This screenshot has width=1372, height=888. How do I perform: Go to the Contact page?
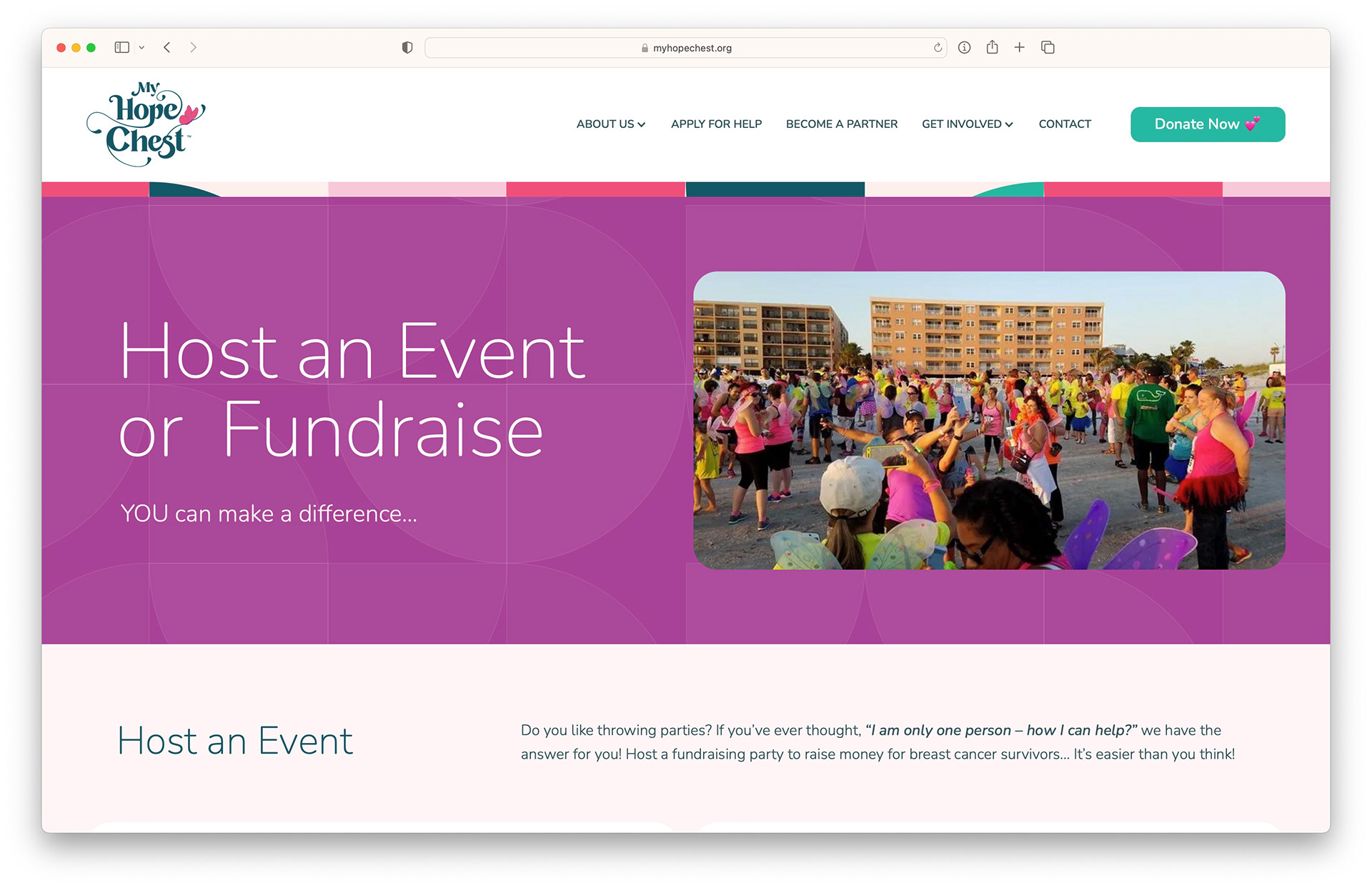pyautogui.click(x=1064, y=124)
